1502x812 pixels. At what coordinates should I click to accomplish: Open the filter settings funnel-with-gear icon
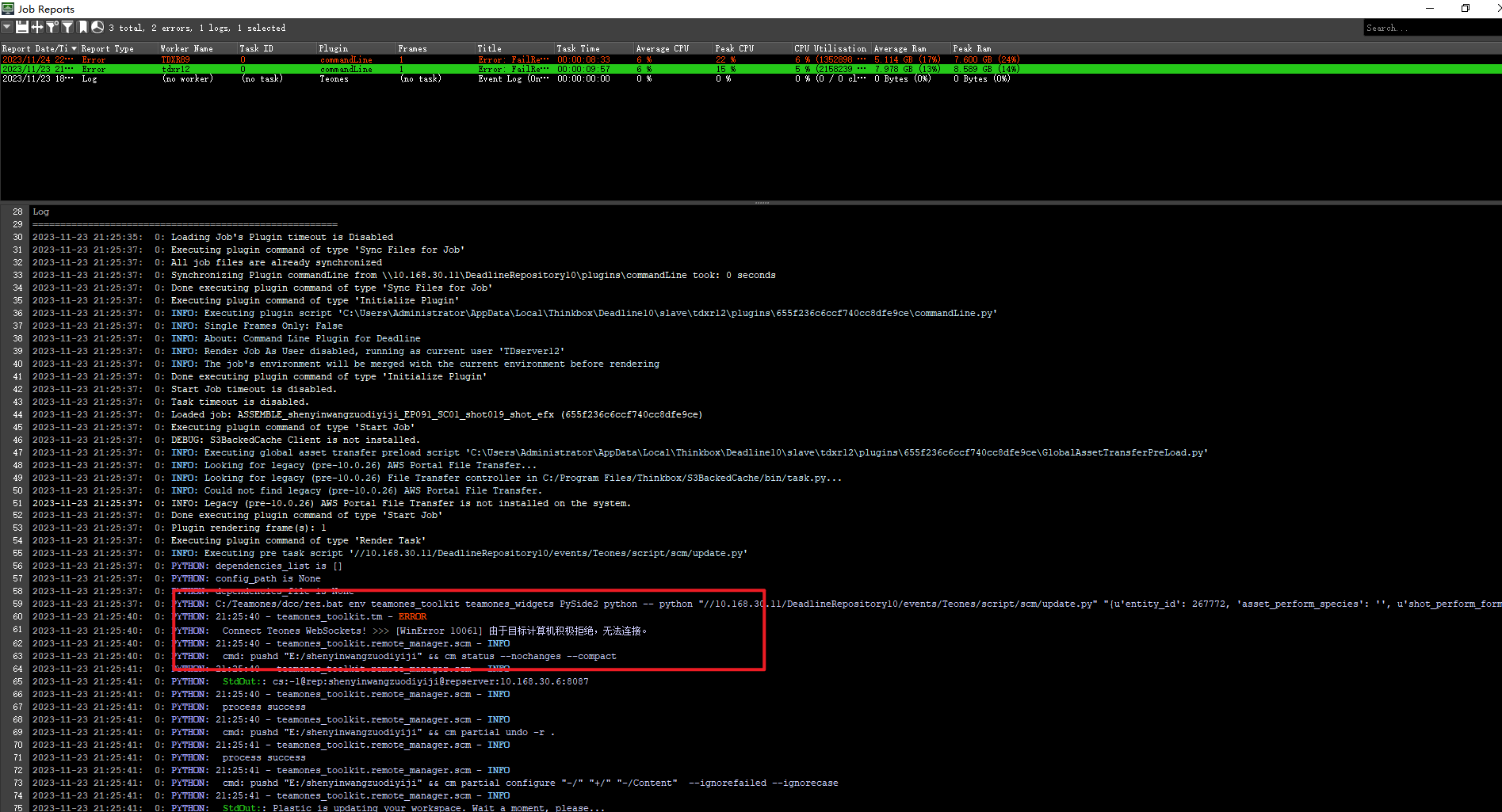(52, 28)
